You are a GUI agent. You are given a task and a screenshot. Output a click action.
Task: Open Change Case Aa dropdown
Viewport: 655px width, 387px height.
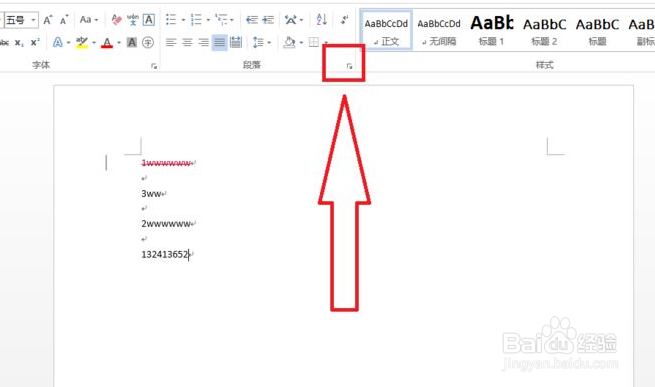89,20
